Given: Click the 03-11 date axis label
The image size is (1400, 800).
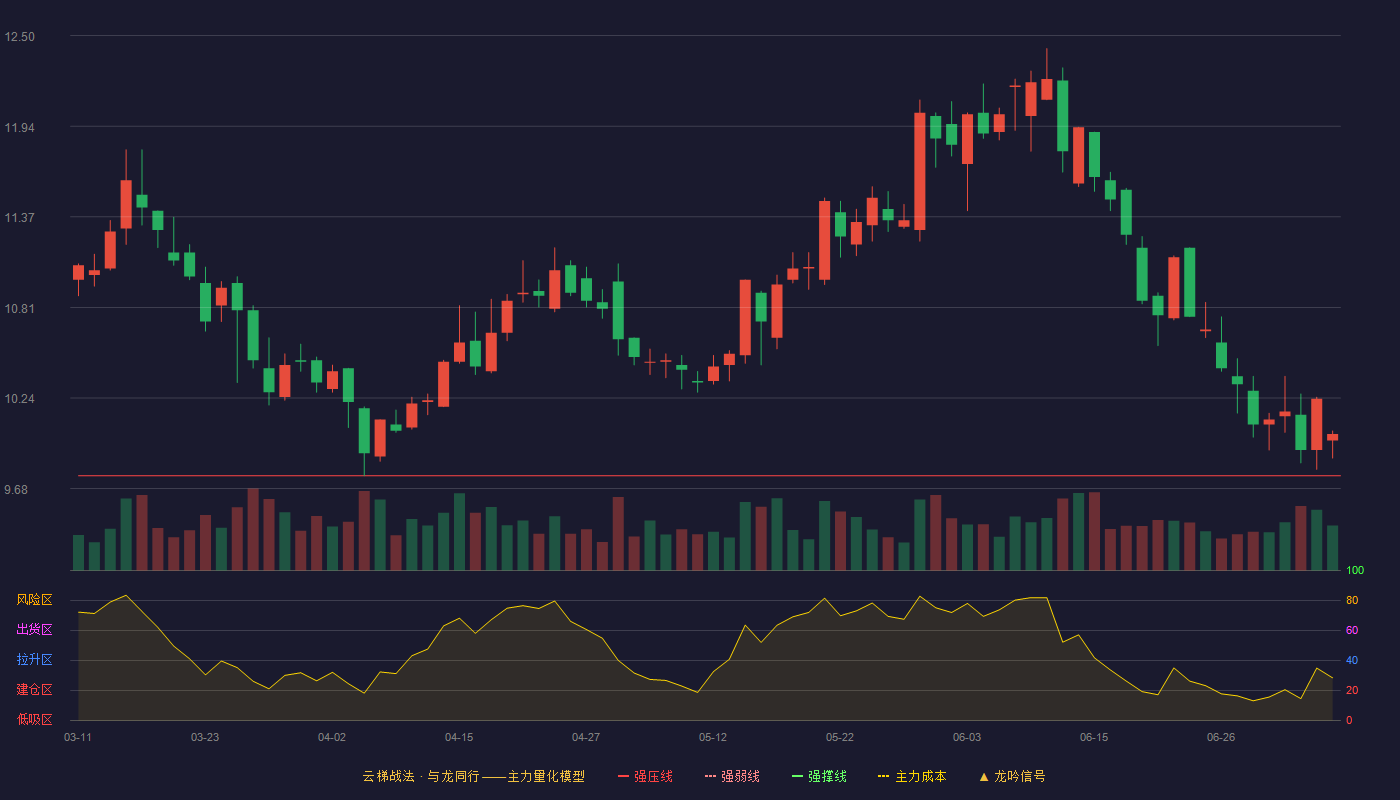Looking at the screenshot, I should tap(78, 737).
